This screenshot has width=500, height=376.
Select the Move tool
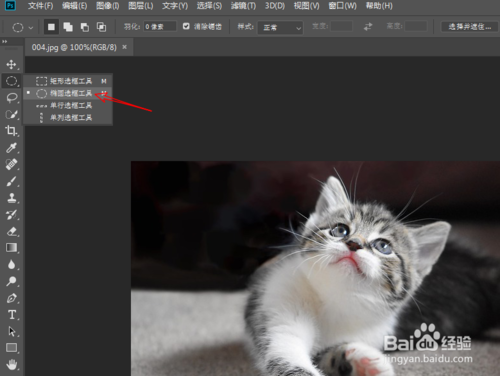pos(11,64)
